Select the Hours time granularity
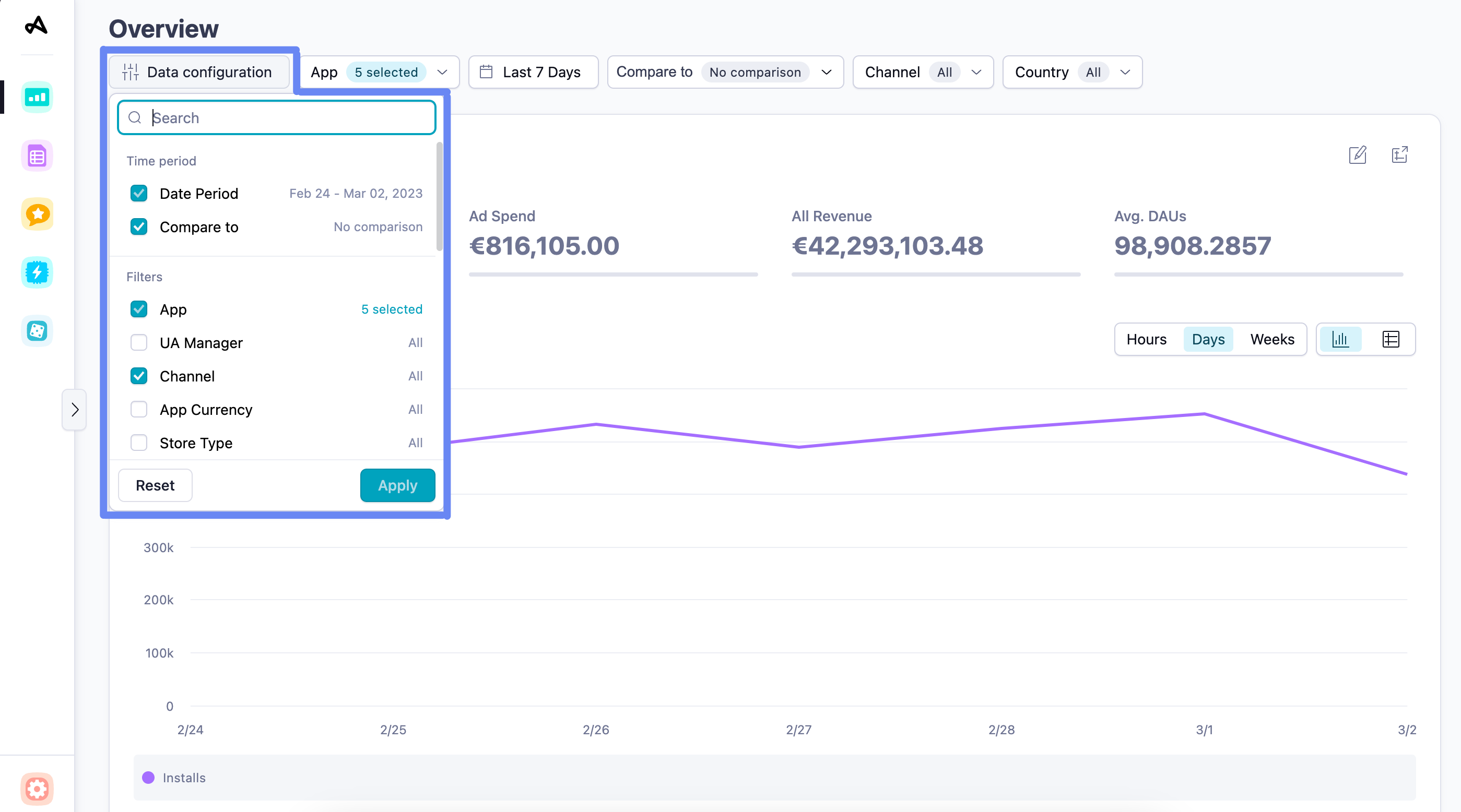 point(1147,339)
